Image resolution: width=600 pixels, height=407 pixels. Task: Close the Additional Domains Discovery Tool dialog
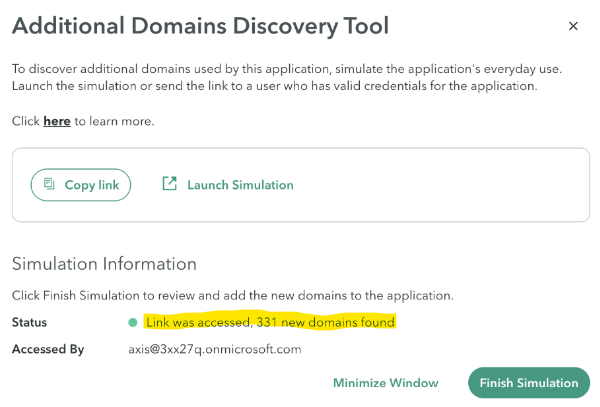[x=573, y=26]
